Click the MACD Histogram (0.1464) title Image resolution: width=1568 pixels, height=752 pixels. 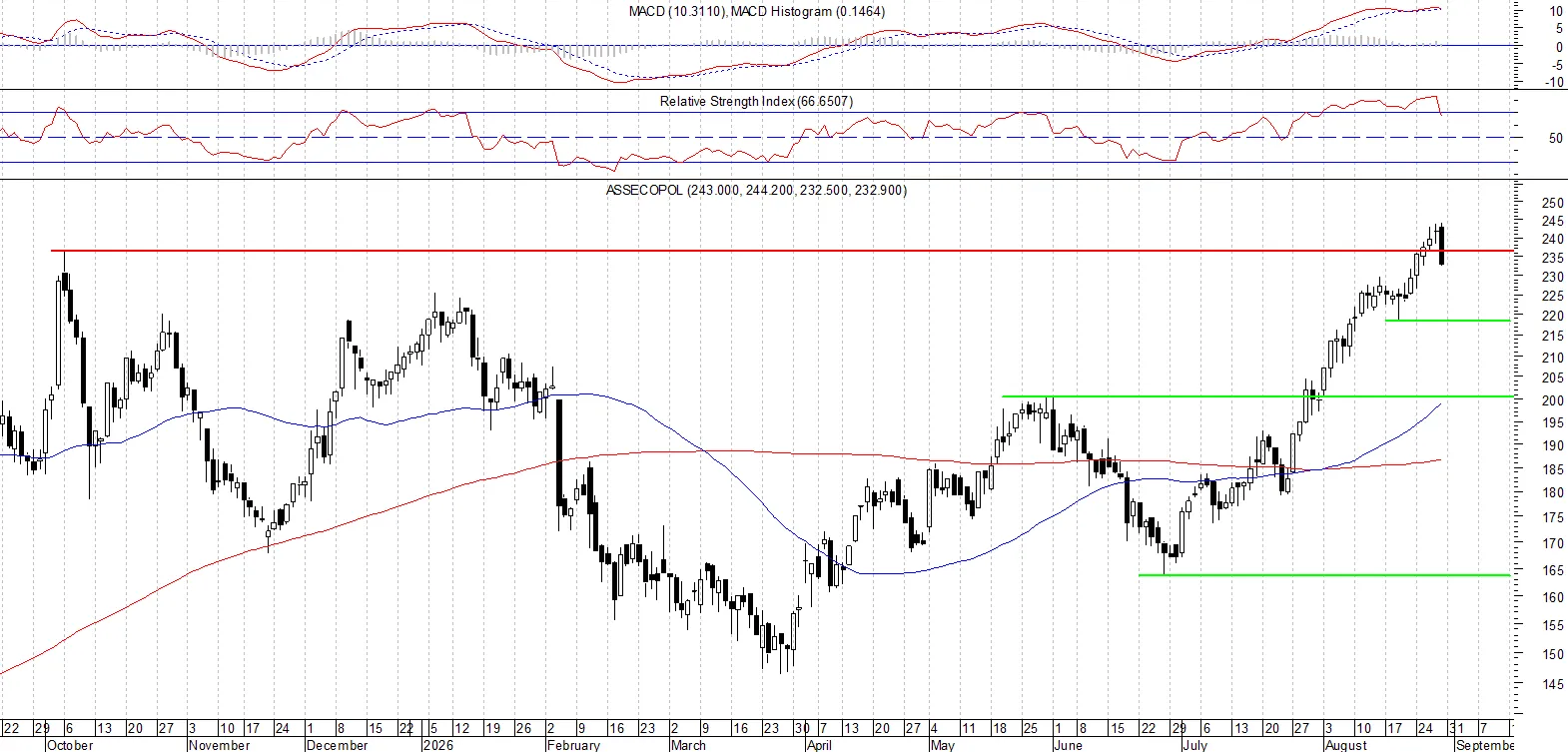(810, 12)
